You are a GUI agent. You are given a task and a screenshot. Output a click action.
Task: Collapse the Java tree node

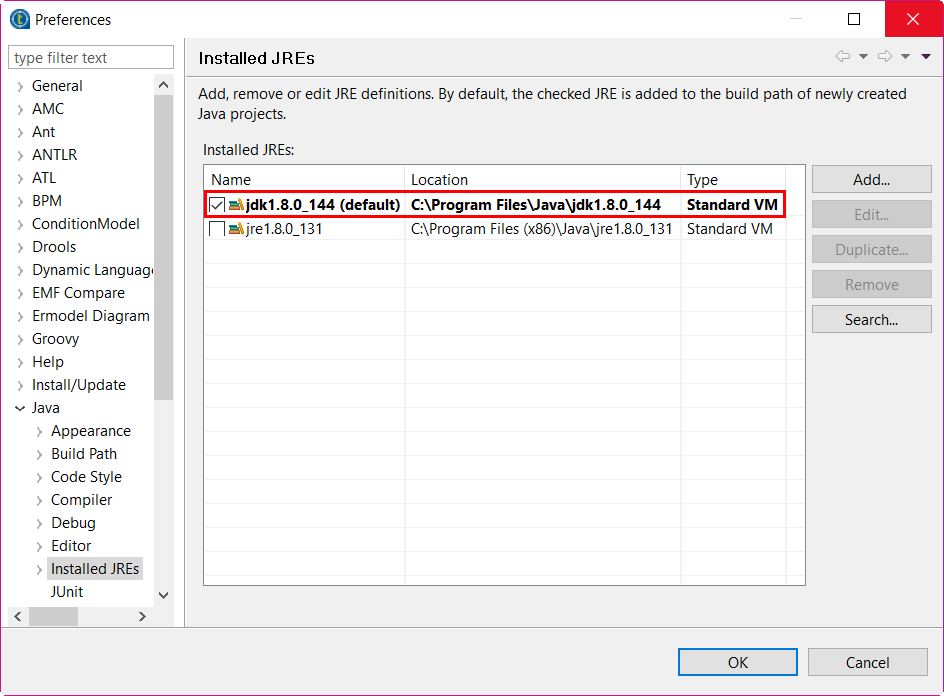coord(20,408)
